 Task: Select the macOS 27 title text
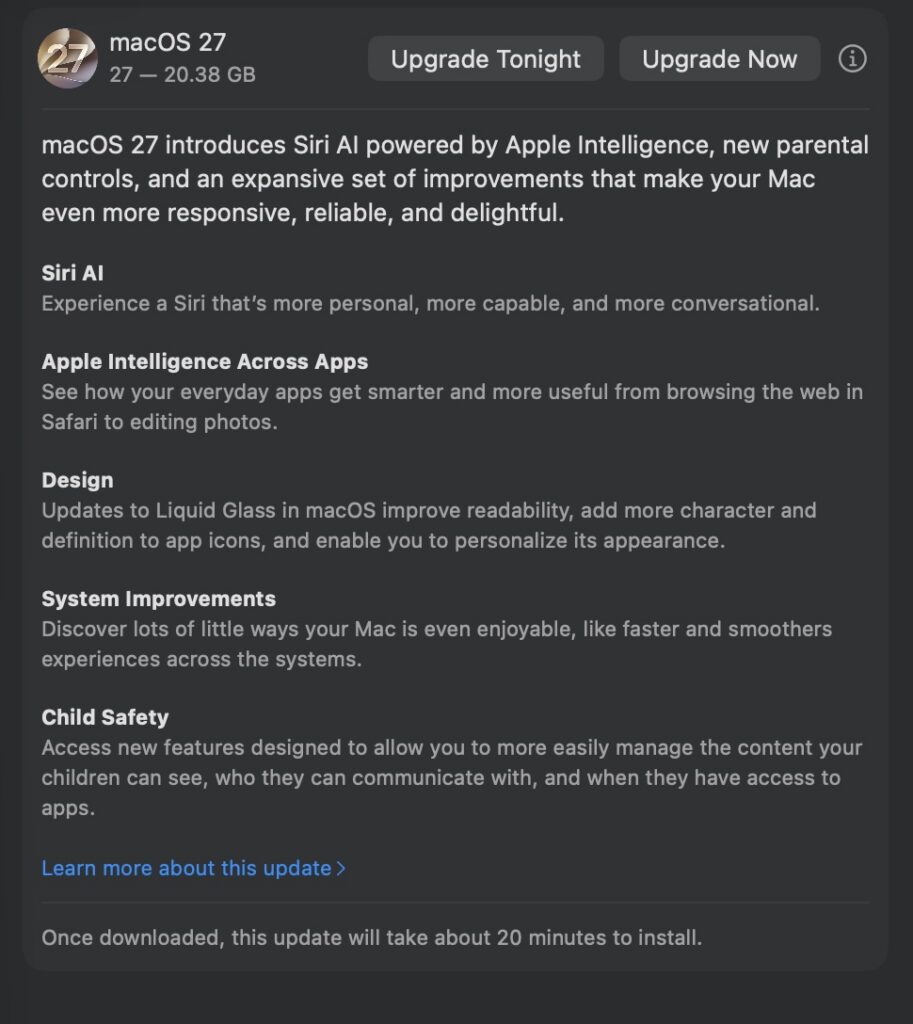pos(168,42)
